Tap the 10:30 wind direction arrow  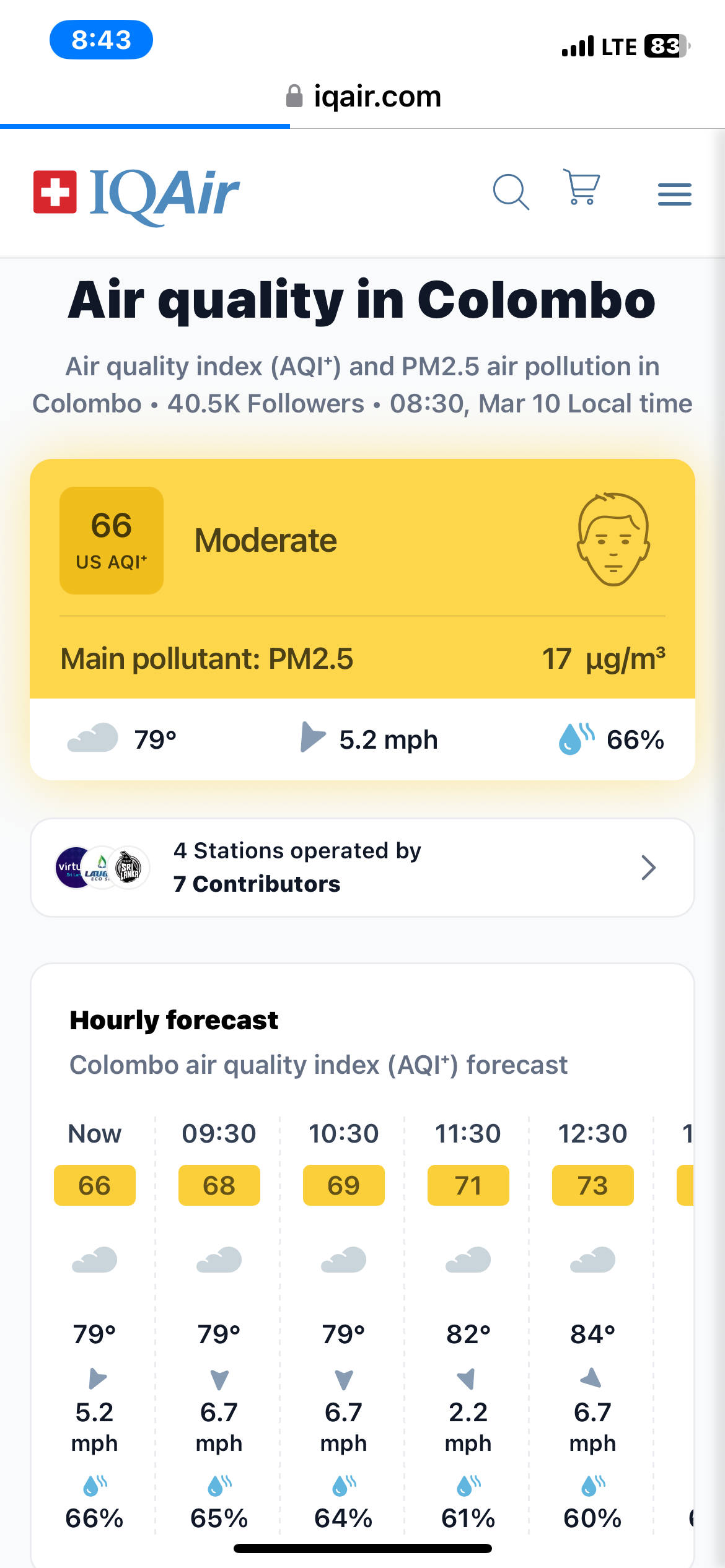click(344, 1379)
